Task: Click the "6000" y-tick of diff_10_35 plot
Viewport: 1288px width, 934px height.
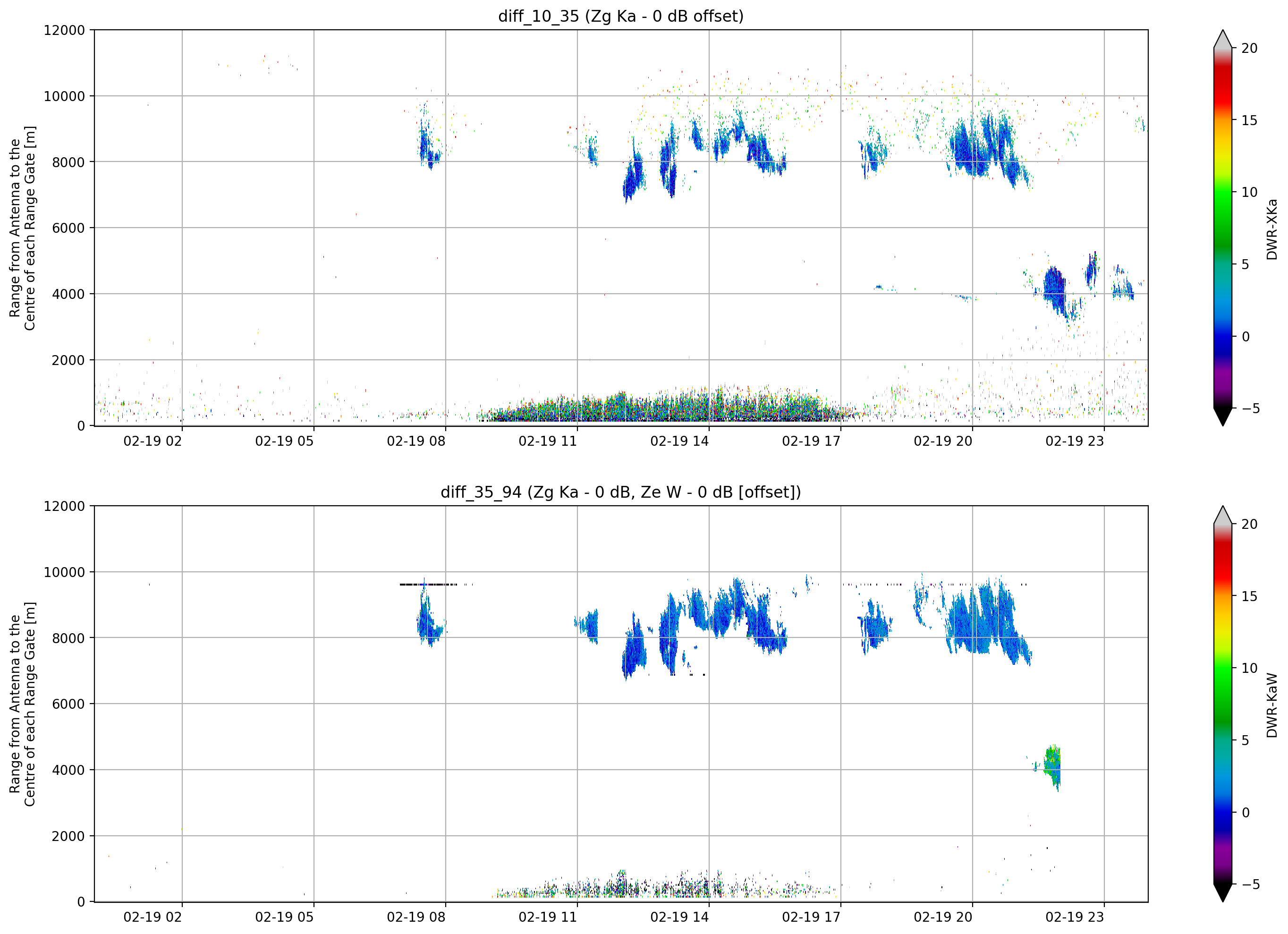Action: [x=68, y=228]
